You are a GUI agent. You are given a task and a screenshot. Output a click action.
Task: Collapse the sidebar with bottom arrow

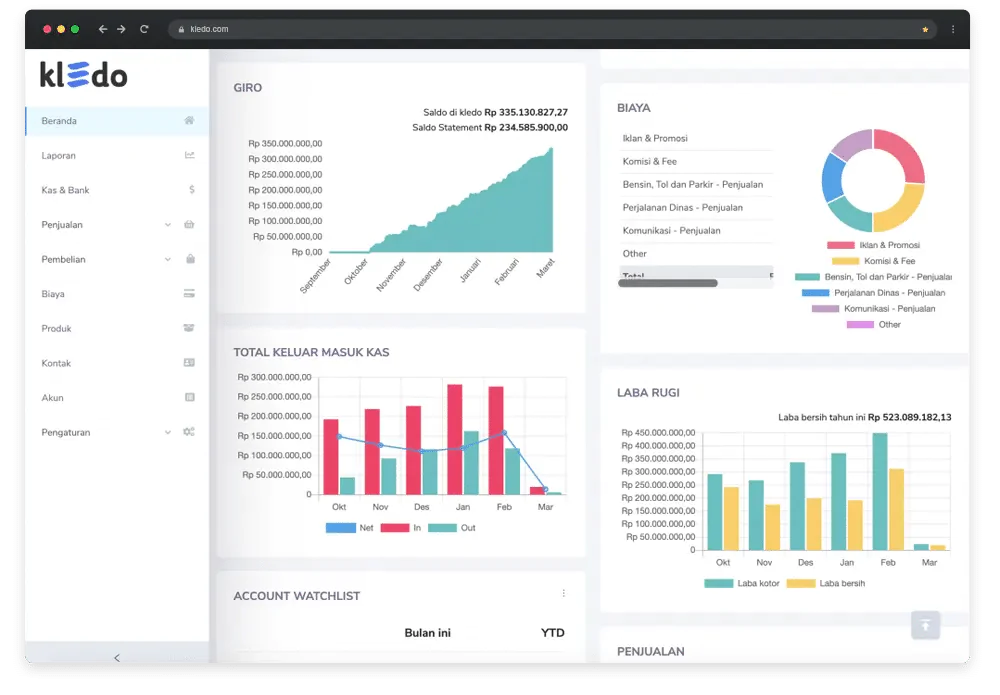pos(117,657)
